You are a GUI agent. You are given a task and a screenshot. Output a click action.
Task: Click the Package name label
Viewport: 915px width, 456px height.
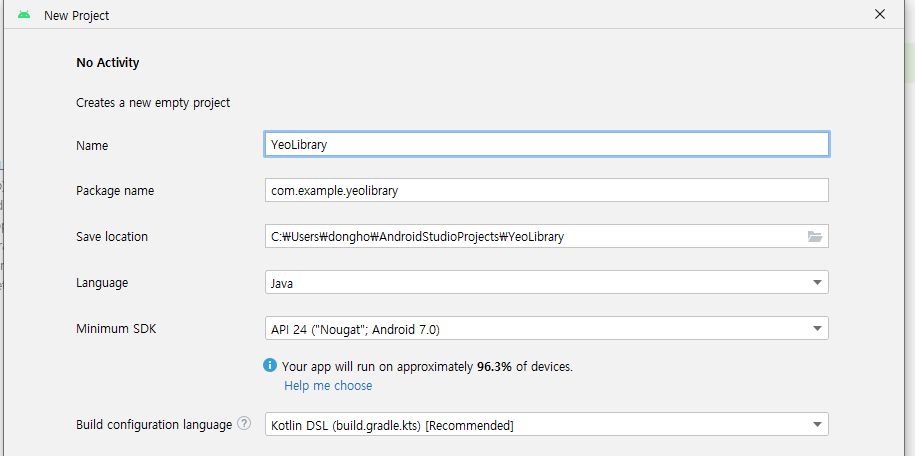click(115, 191)
